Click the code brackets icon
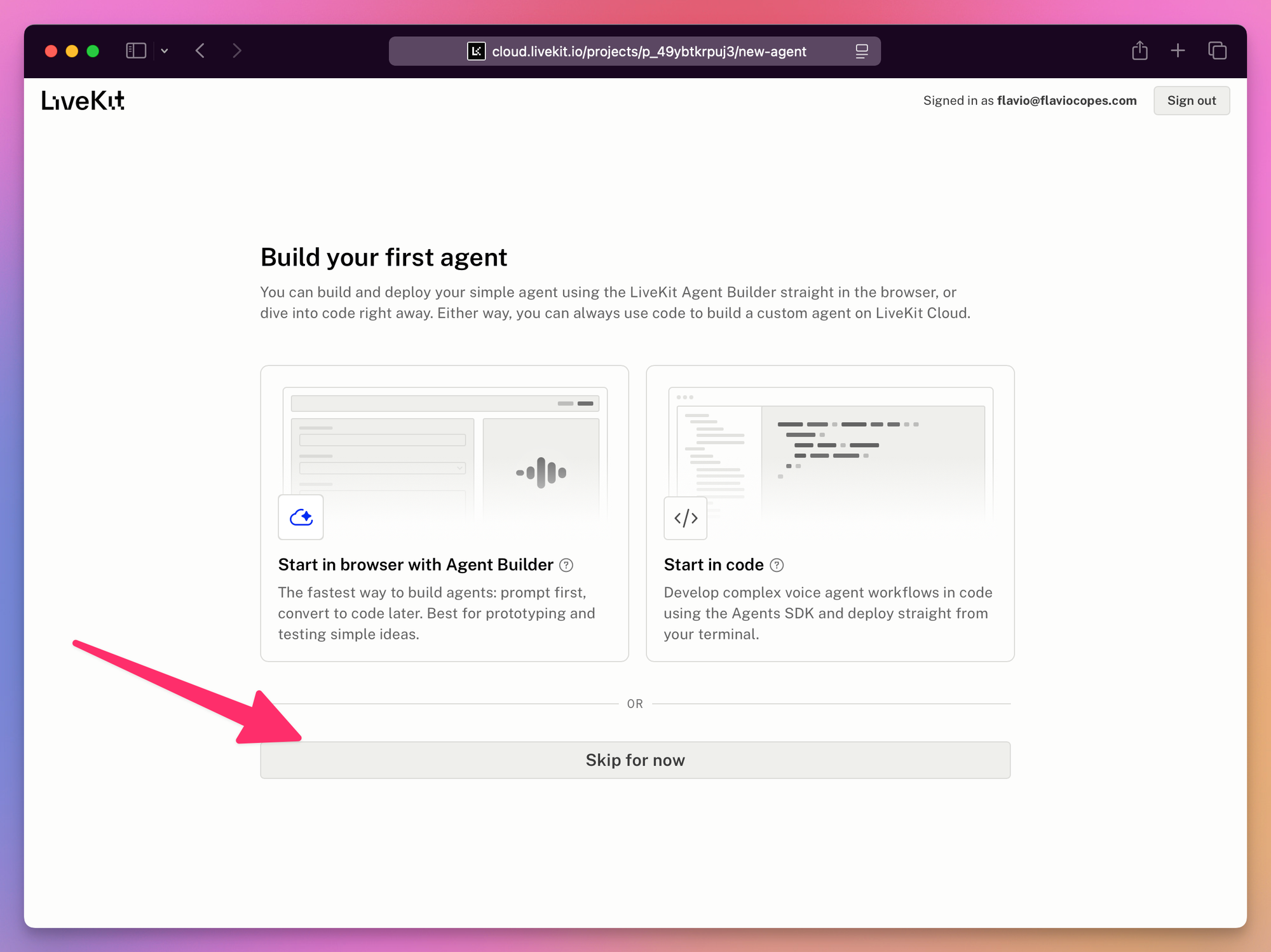Screen dimensions: 1271x952 pos(686,518)
